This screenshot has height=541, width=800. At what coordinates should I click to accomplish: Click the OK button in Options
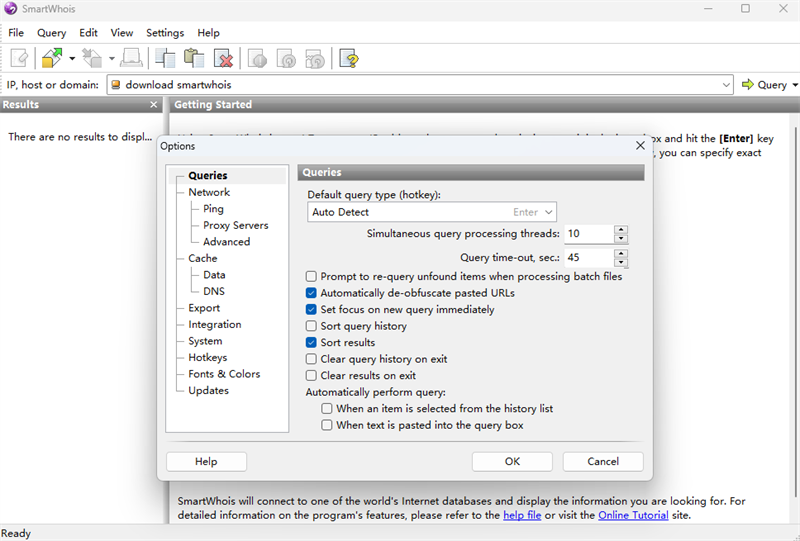point(512,462)
